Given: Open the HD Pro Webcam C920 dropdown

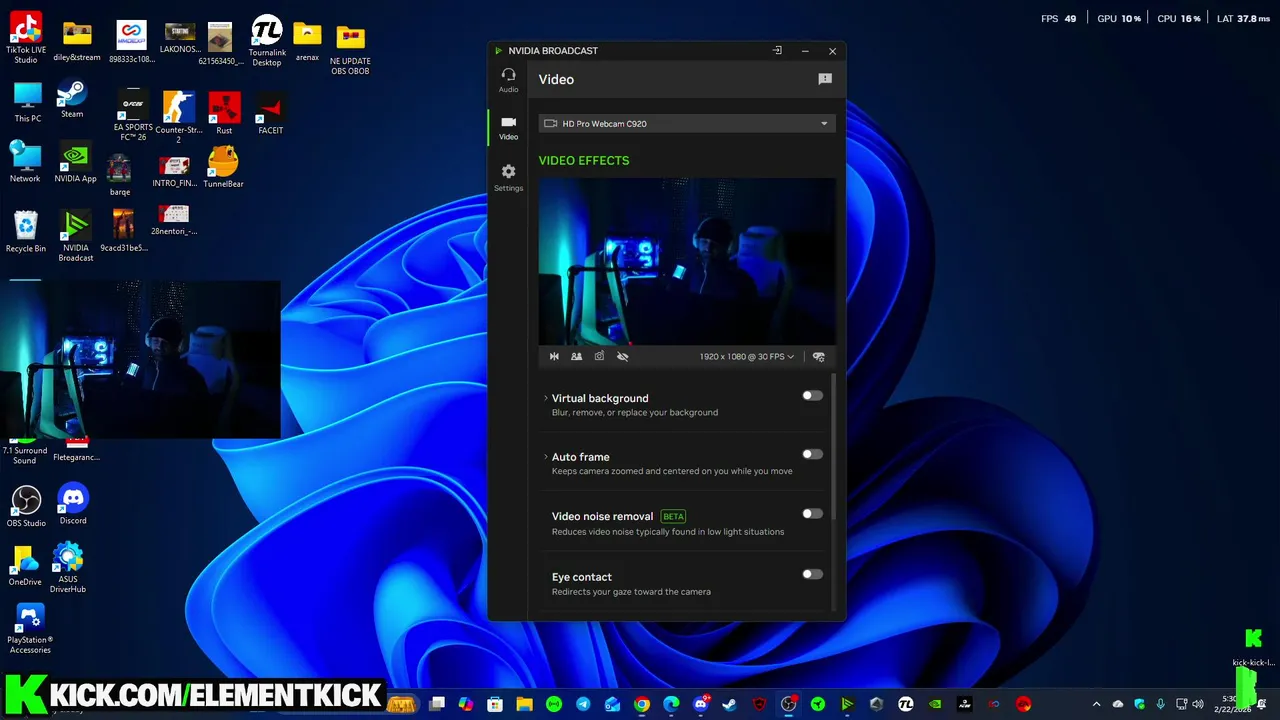Looking at the screenshot, I should pyautogui.click(x=687, y=124).
